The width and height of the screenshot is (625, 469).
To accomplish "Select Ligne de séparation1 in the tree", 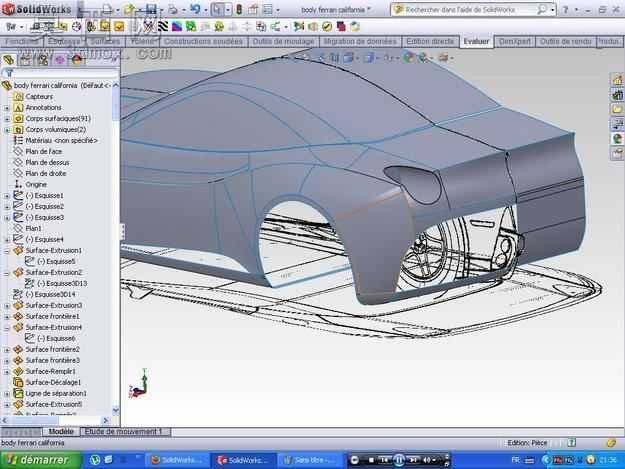I will (56, 393).
